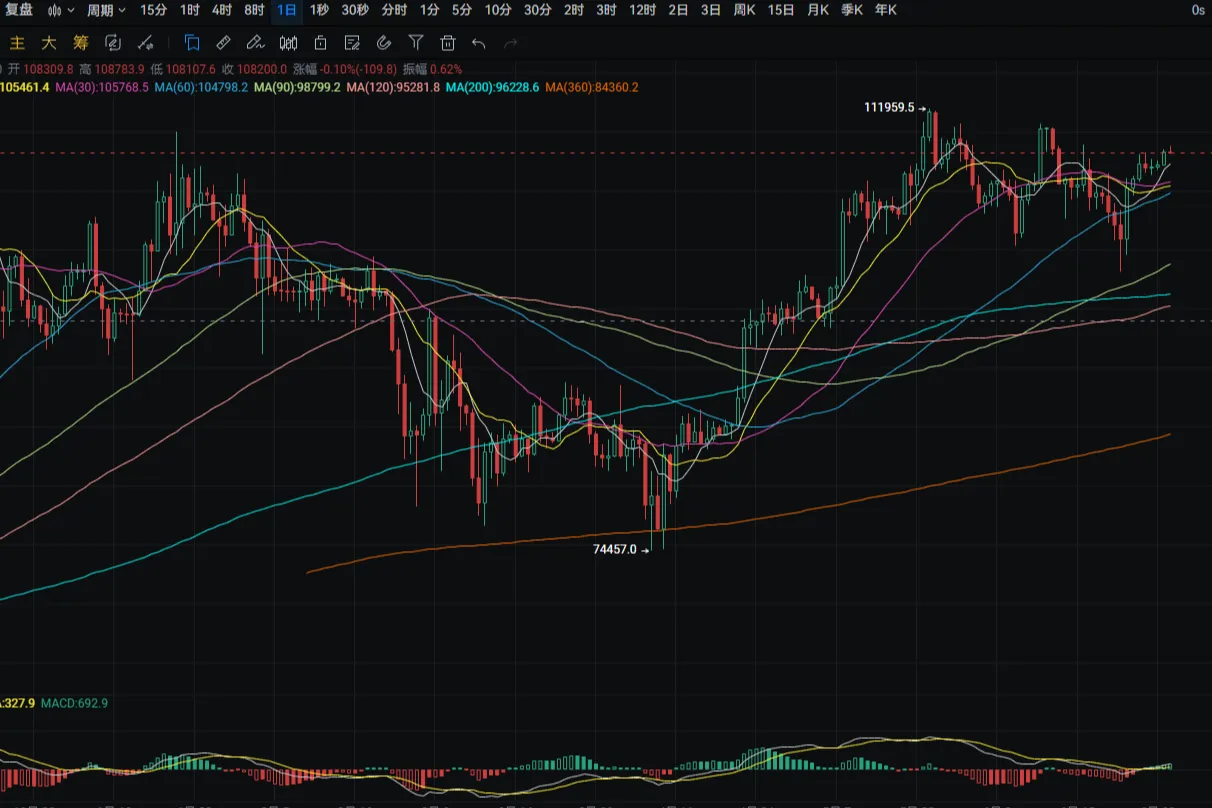Click the redo arrow icon

click(x=511, y=43)
